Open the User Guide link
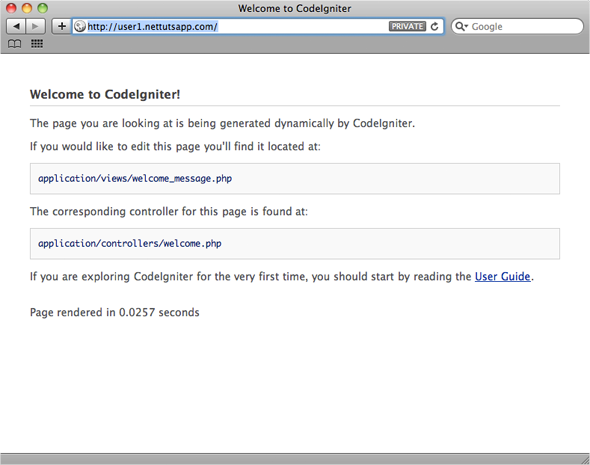 pyautogui.click(x=502, y=277)
